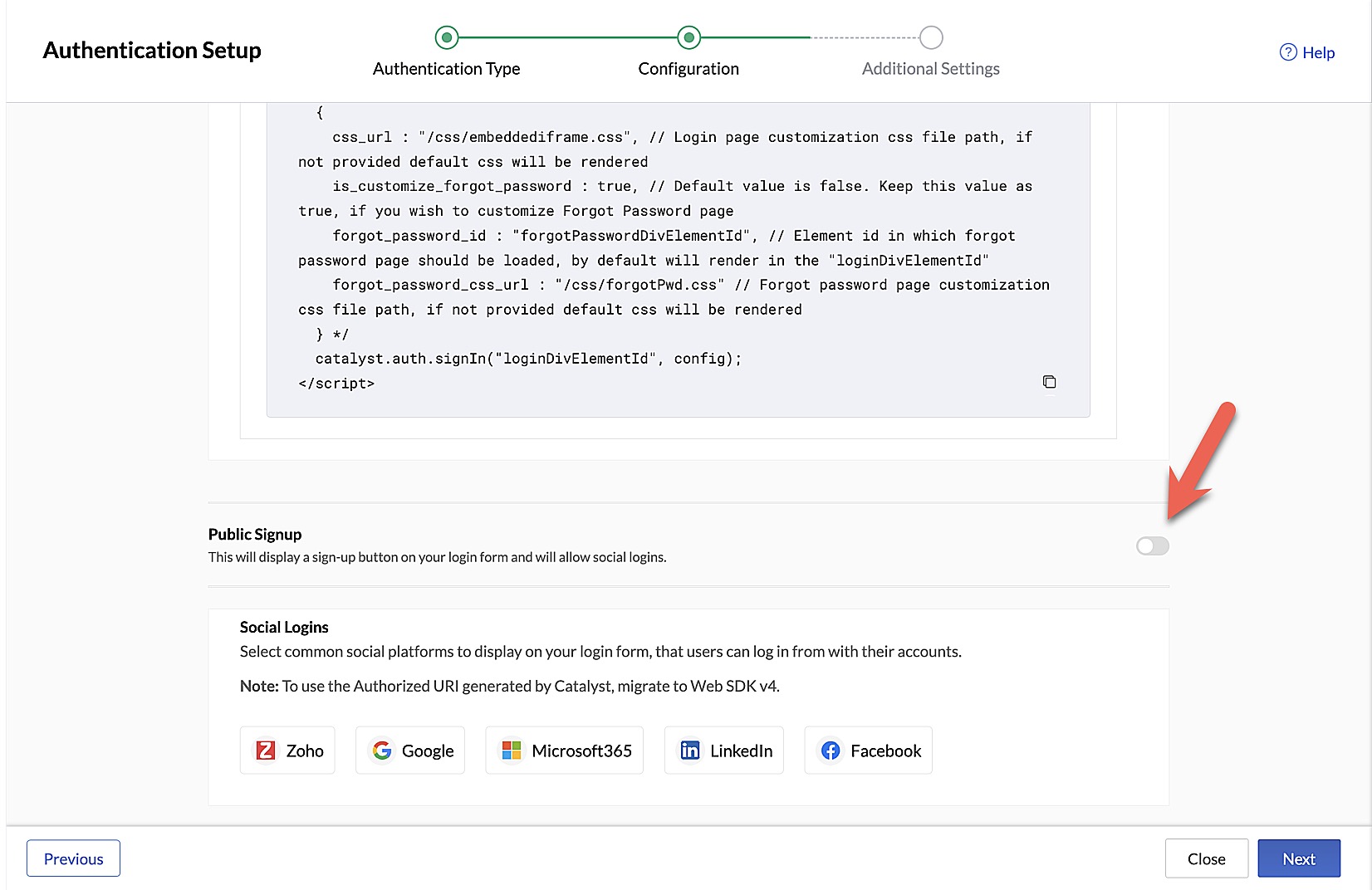Enable the Public Signup toggle
Screen dimensions: 1372x890
coord(1153,545)
